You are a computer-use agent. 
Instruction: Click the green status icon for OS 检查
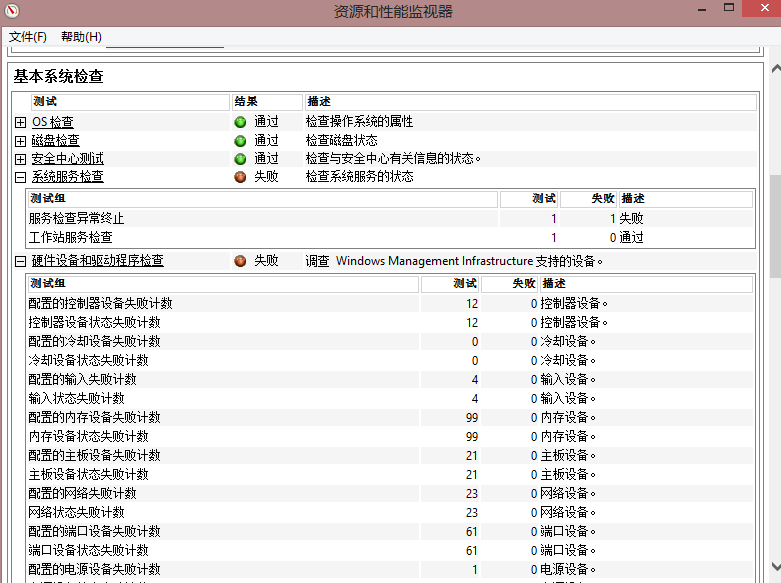click(240, 122)
